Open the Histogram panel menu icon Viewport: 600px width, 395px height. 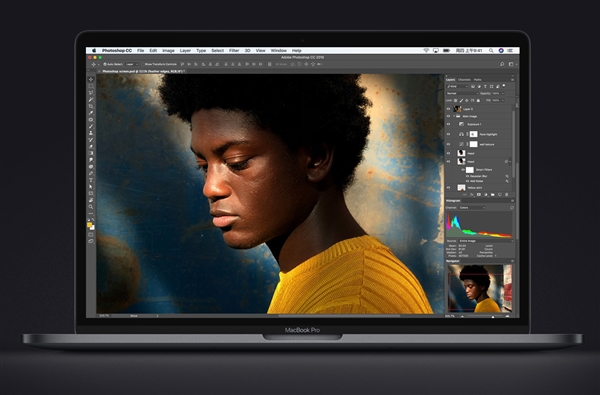coord(512,201)
